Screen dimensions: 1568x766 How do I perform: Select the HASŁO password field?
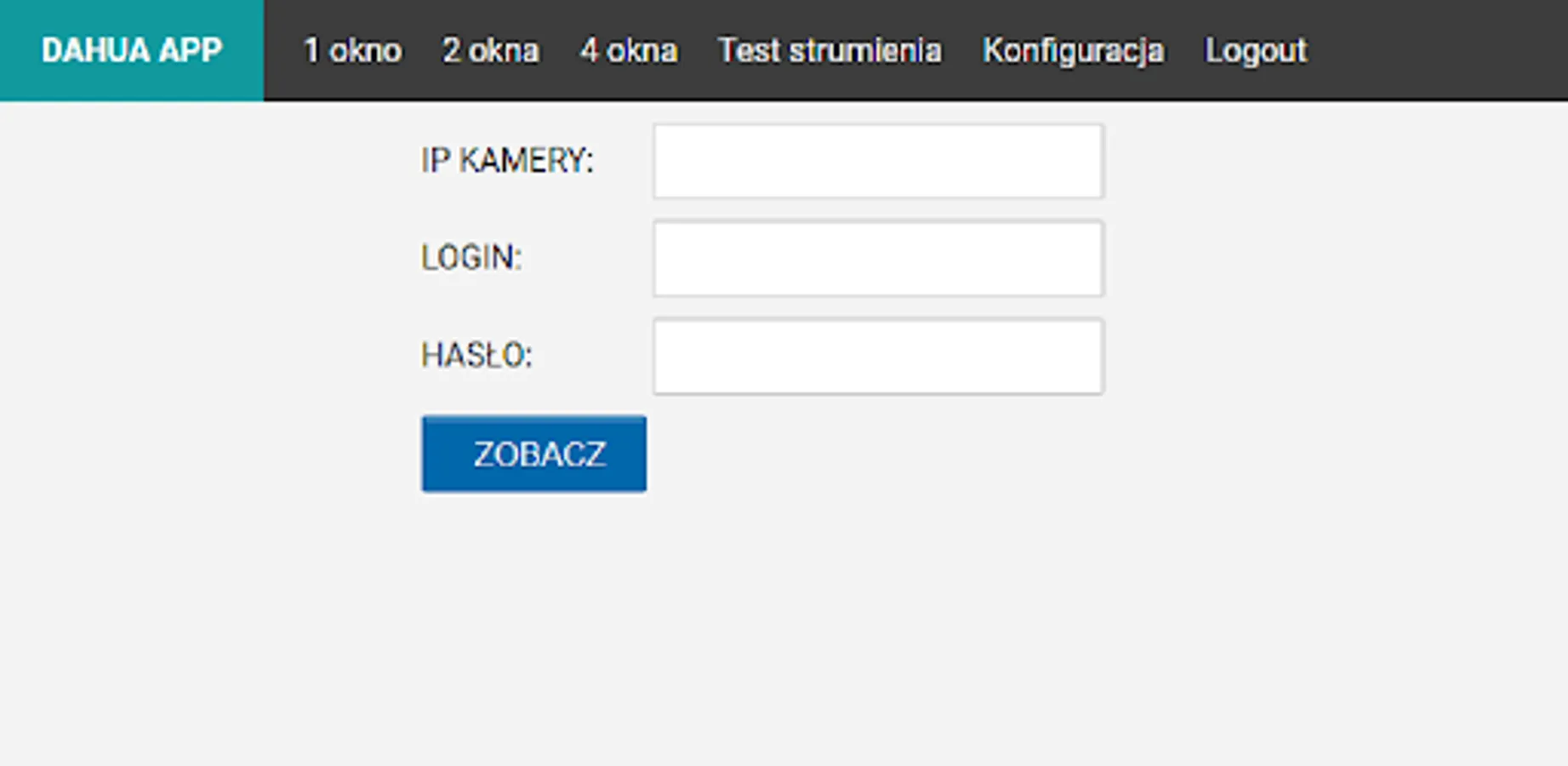[878, 357]
